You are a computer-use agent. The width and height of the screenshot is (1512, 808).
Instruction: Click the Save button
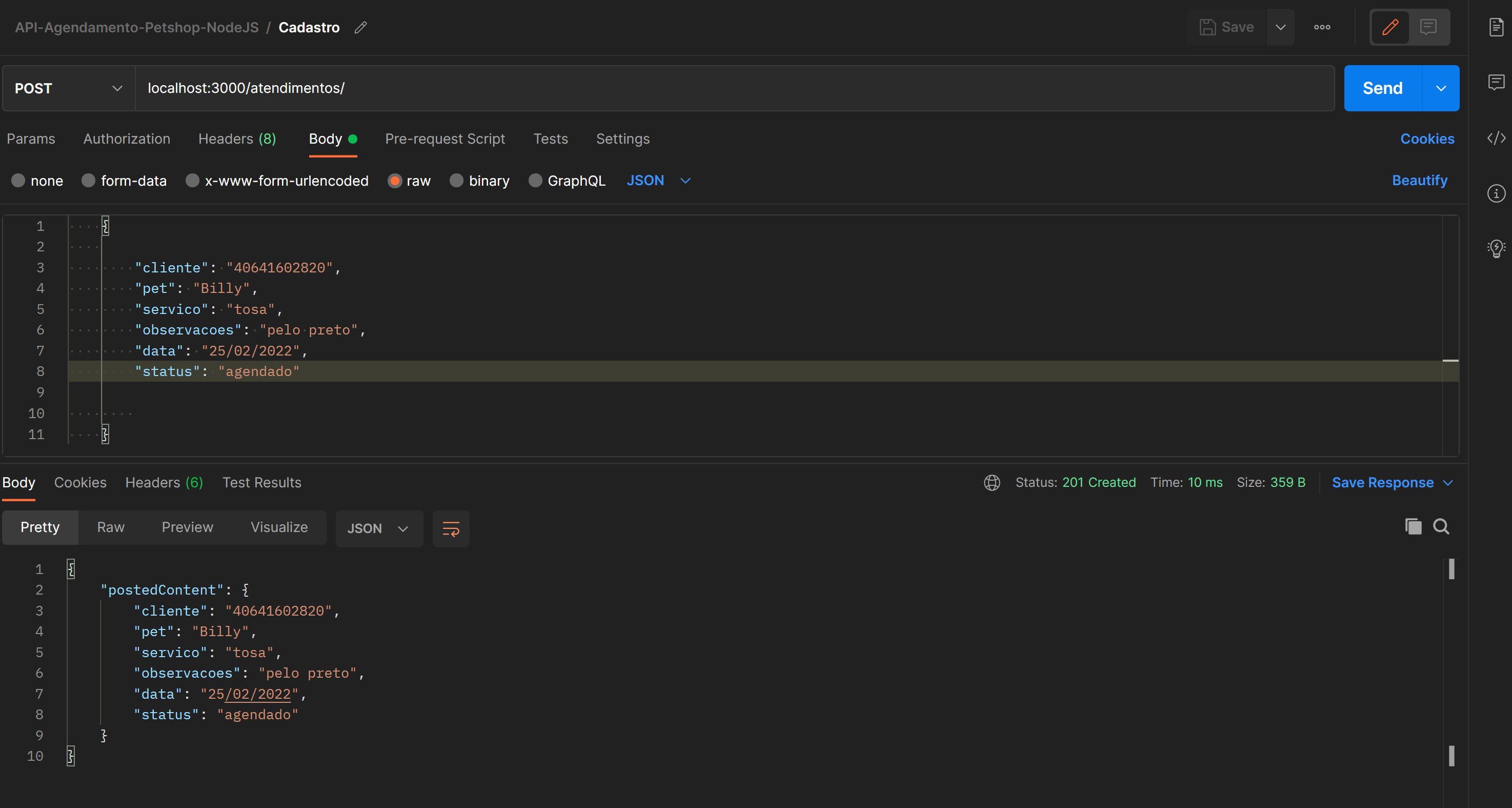tap(1227, 27)
